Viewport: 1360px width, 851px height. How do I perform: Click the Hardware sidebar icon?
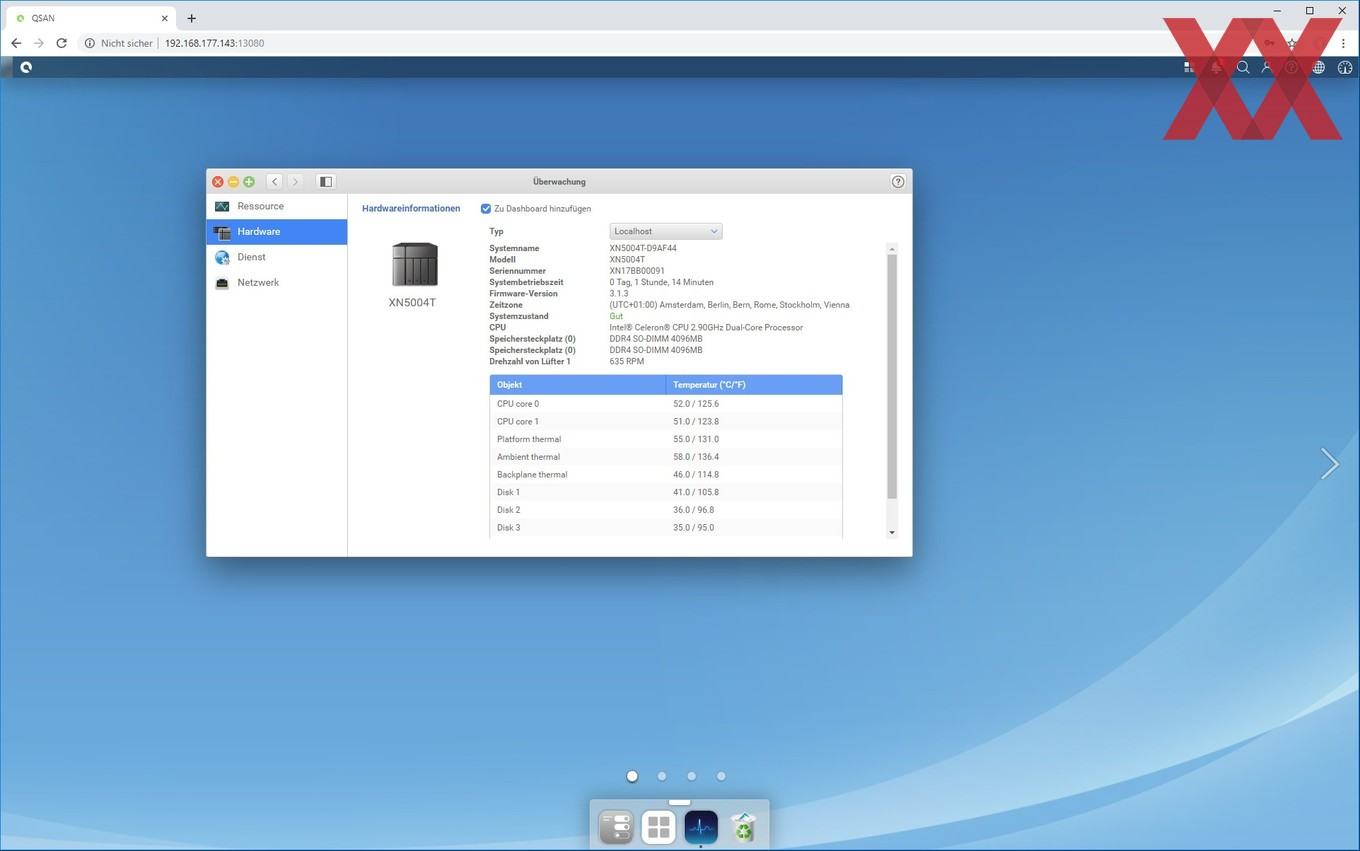tap(222, 232)
